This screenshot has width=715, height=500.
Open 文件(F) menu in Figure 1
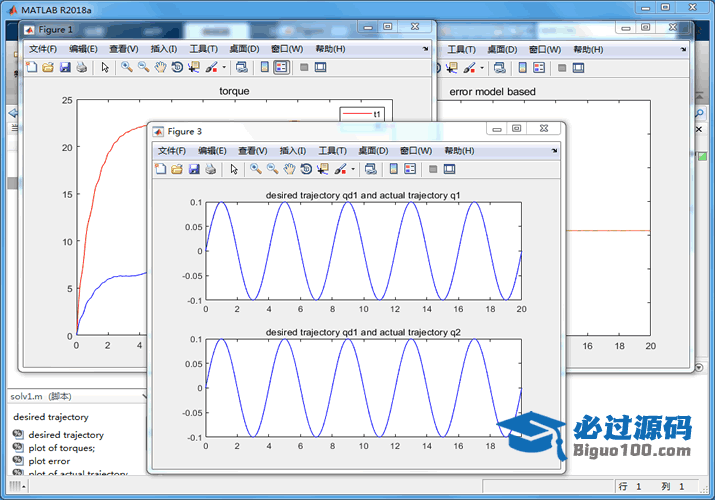(x=43, y=49)
